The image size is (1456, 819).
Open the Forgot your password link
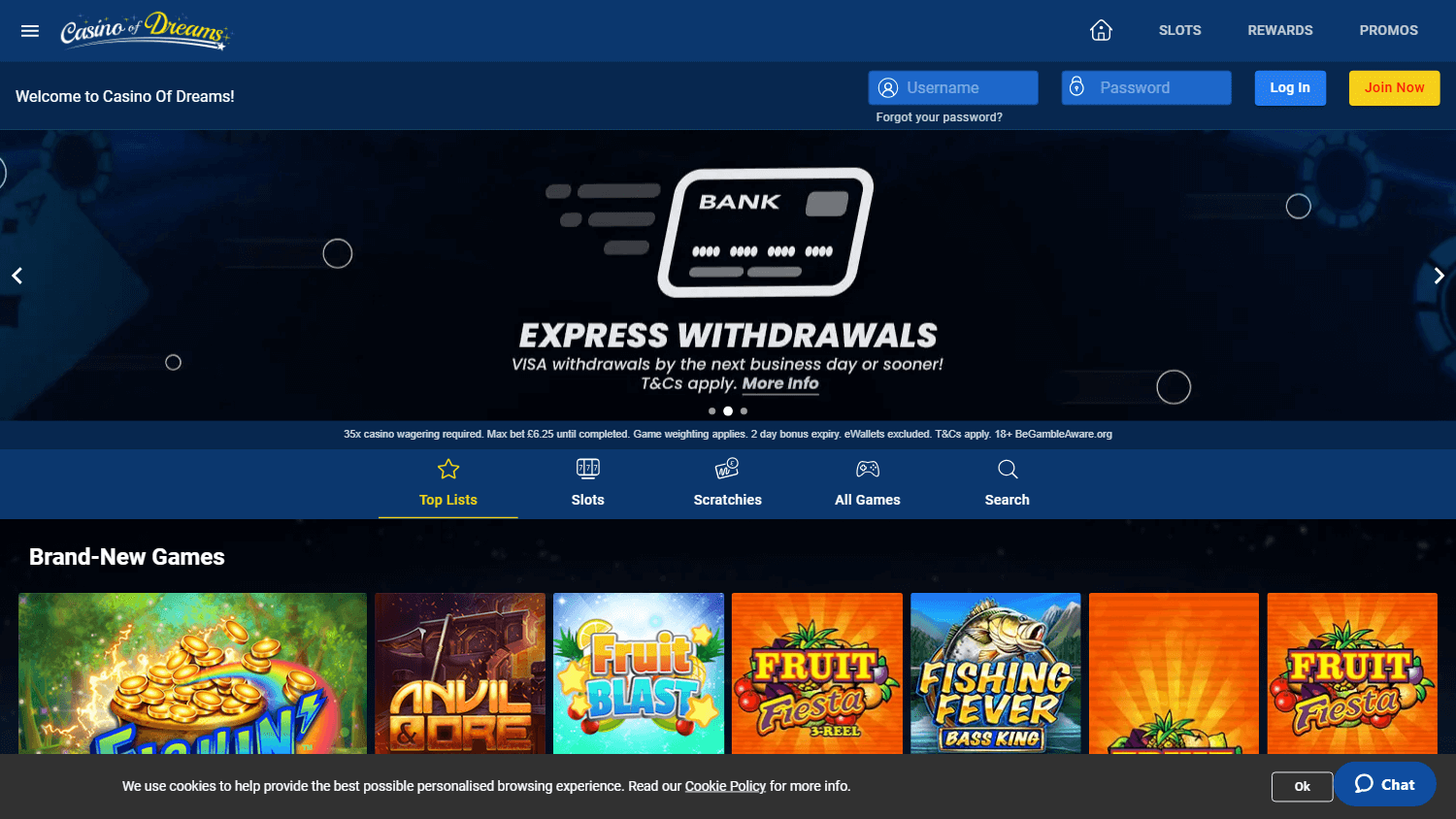pyautogui.click(x=939, y=116)
